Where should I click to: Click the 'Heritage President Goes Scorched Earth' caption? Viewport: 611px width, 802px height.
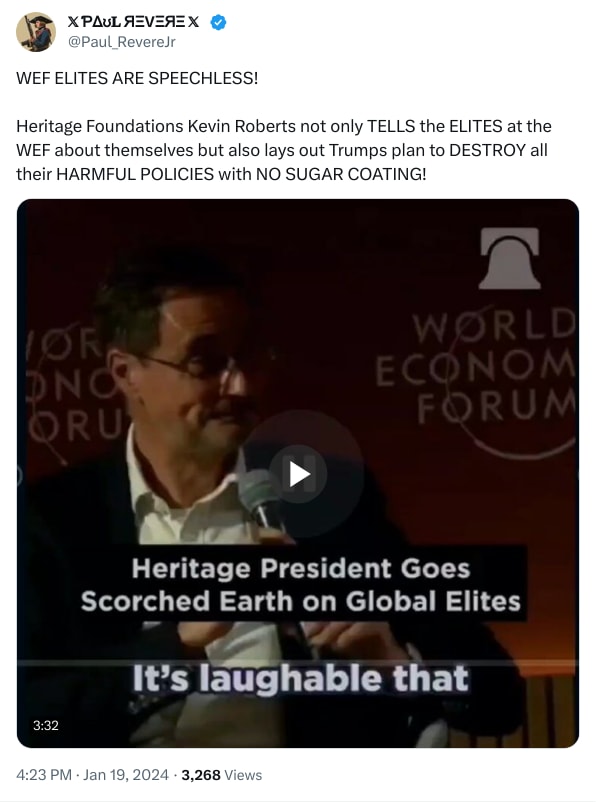(301, 585)
